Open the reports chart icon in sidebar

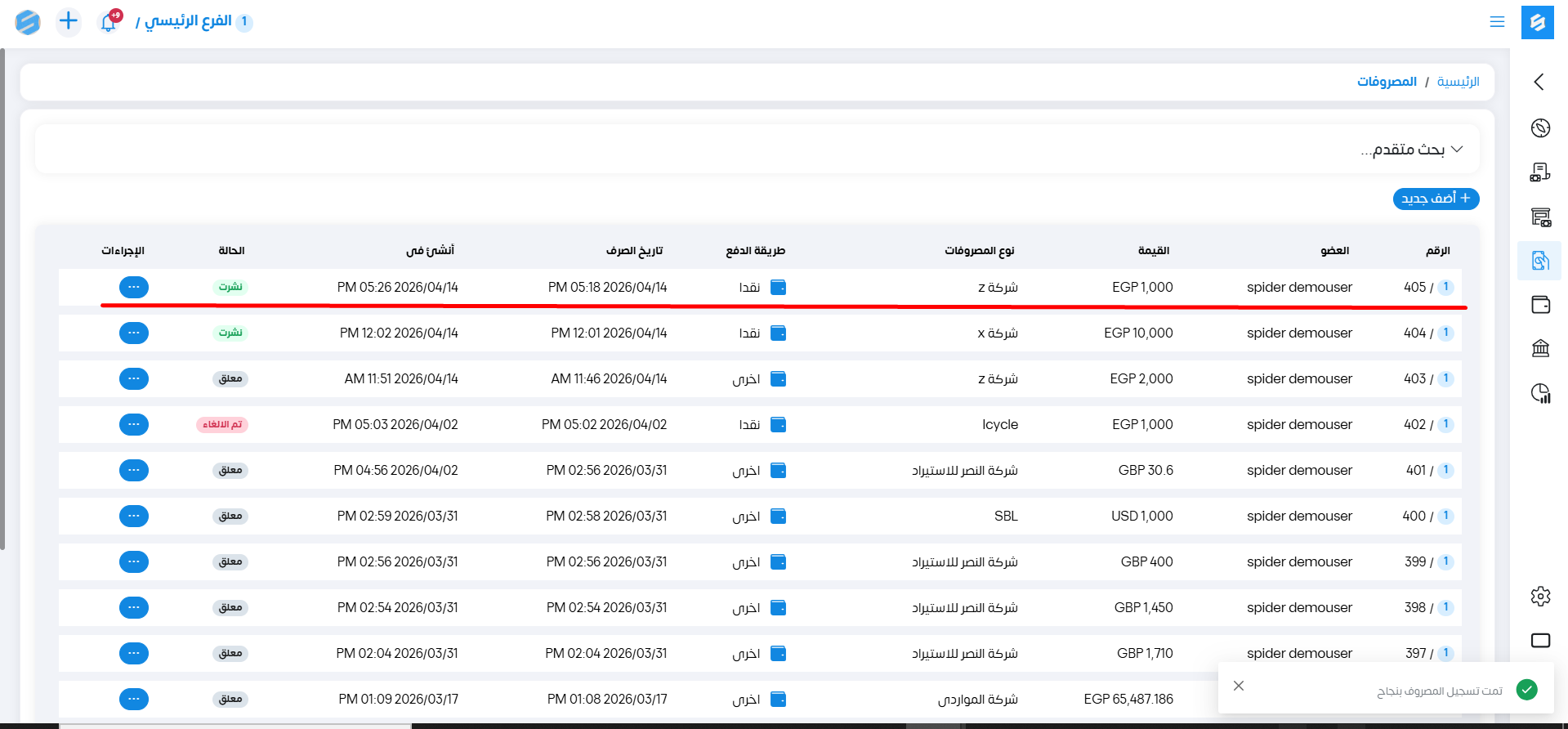point(1540,393)
